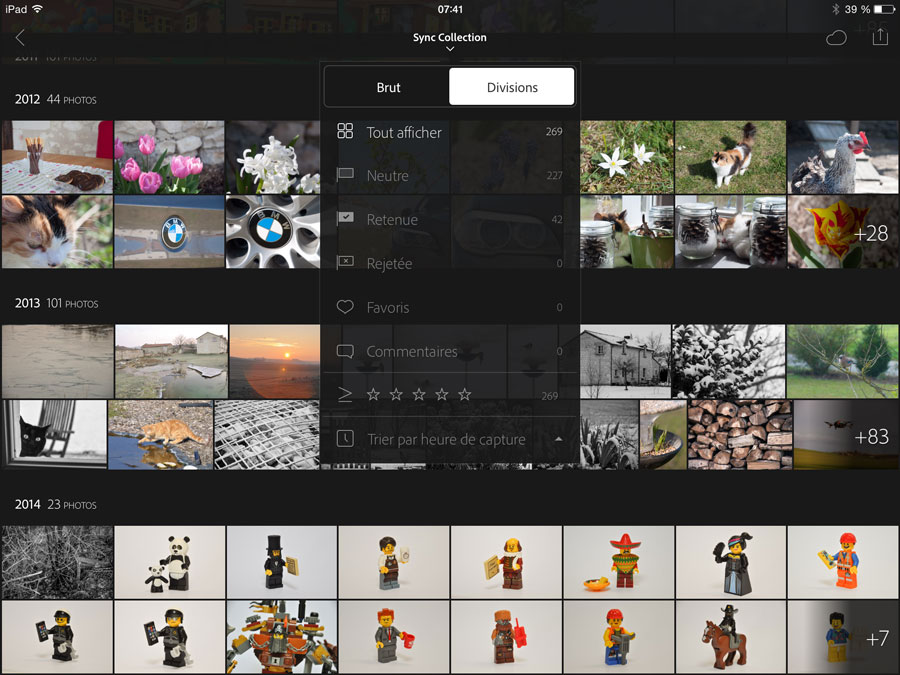Click the clock icon for capture-time sort
This screenshot has height=675, width=900.
(x=345, y=439)
